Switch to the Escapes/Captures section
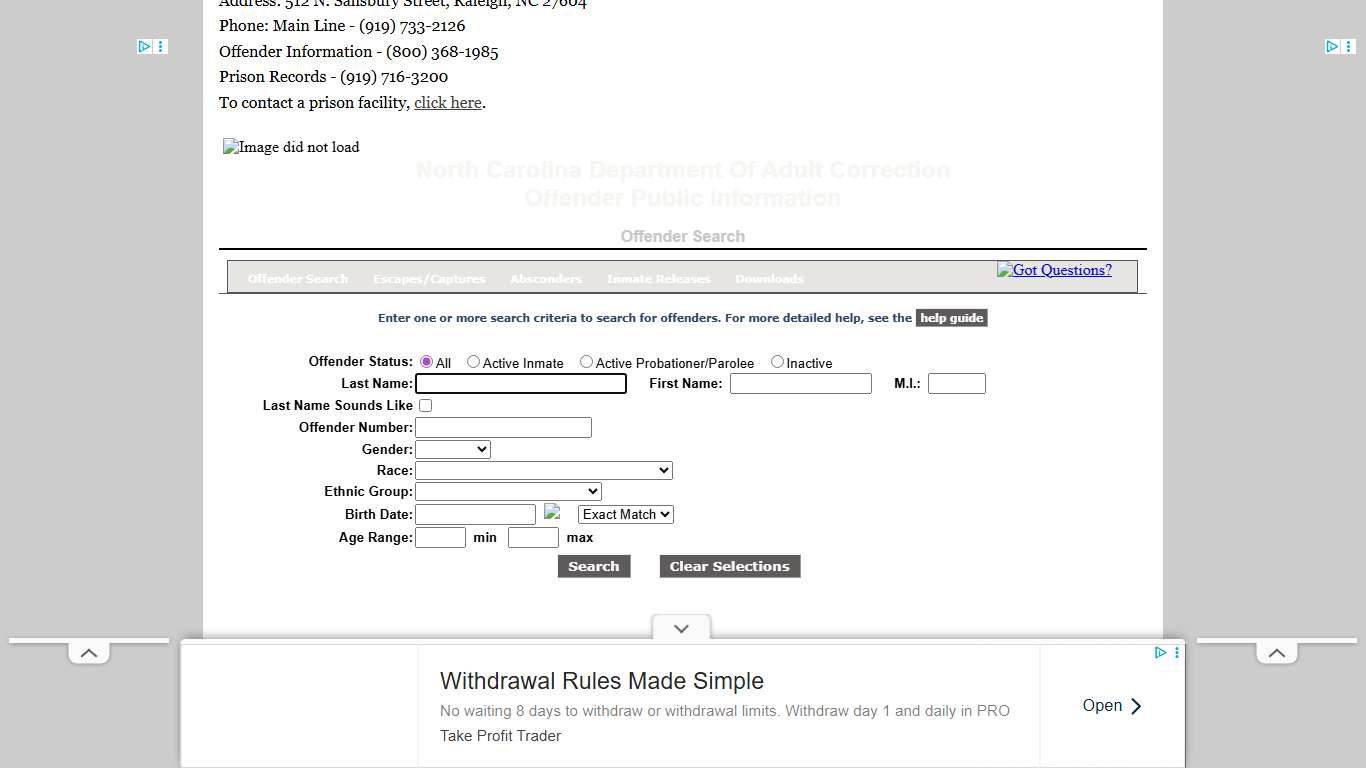The width and height of the screenshot is (1366, 768). (x=429, y=278)
